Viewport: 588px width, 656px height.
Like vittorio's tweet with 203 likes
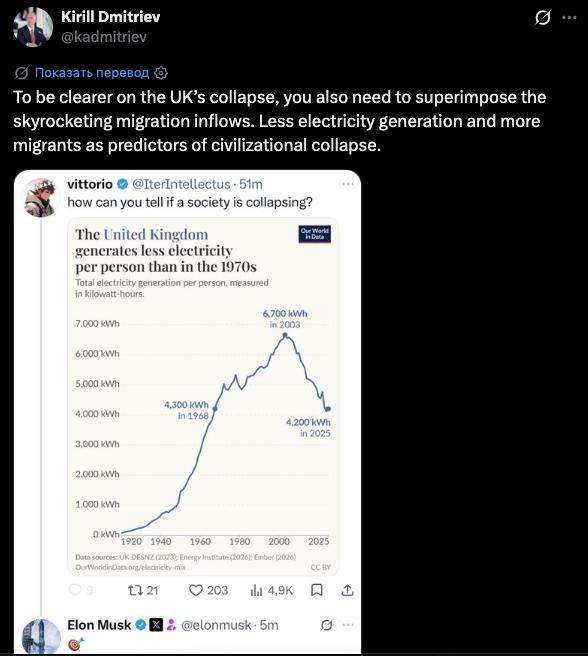pyautogui.click(x=208, y=590)
